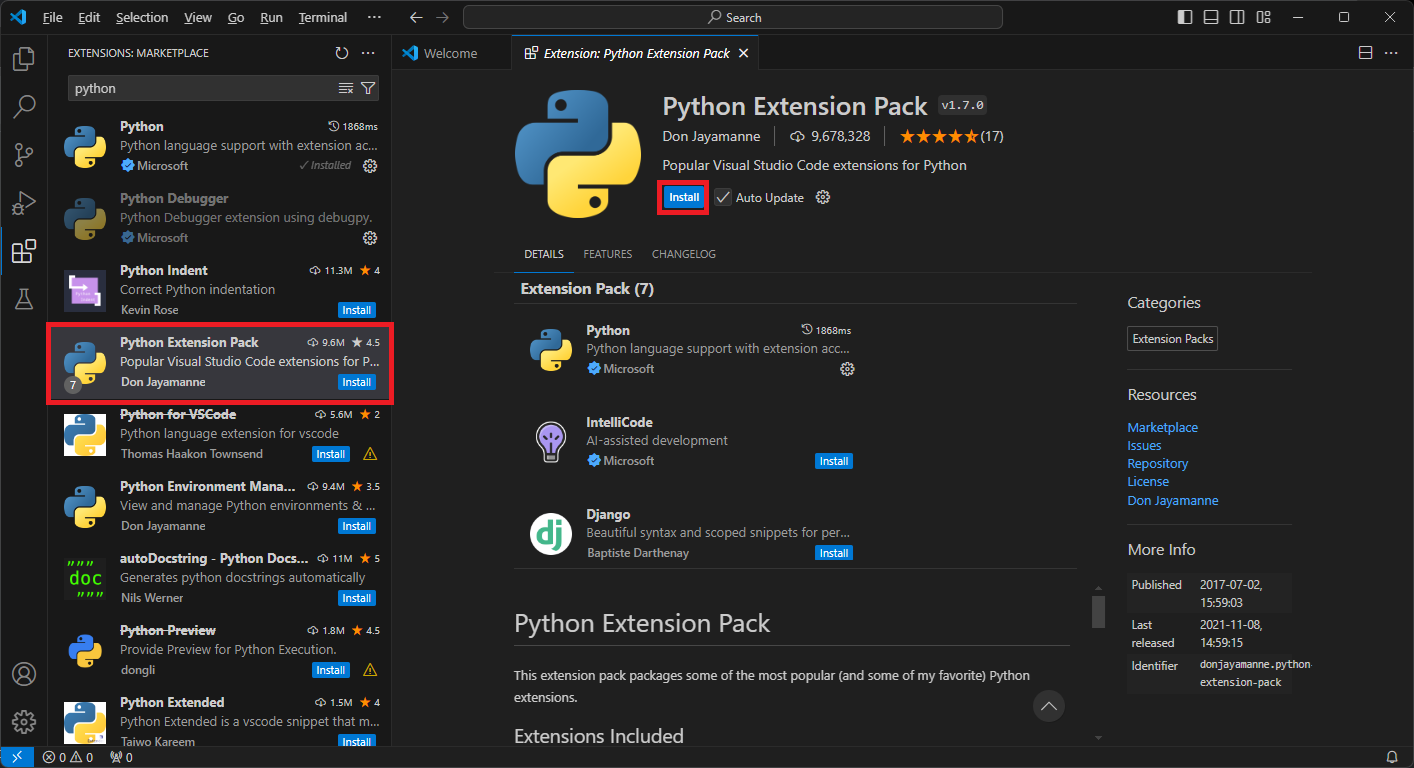Install Django from pack list
This screenshot has height=768, width=1414.
(x=834, y=553)
